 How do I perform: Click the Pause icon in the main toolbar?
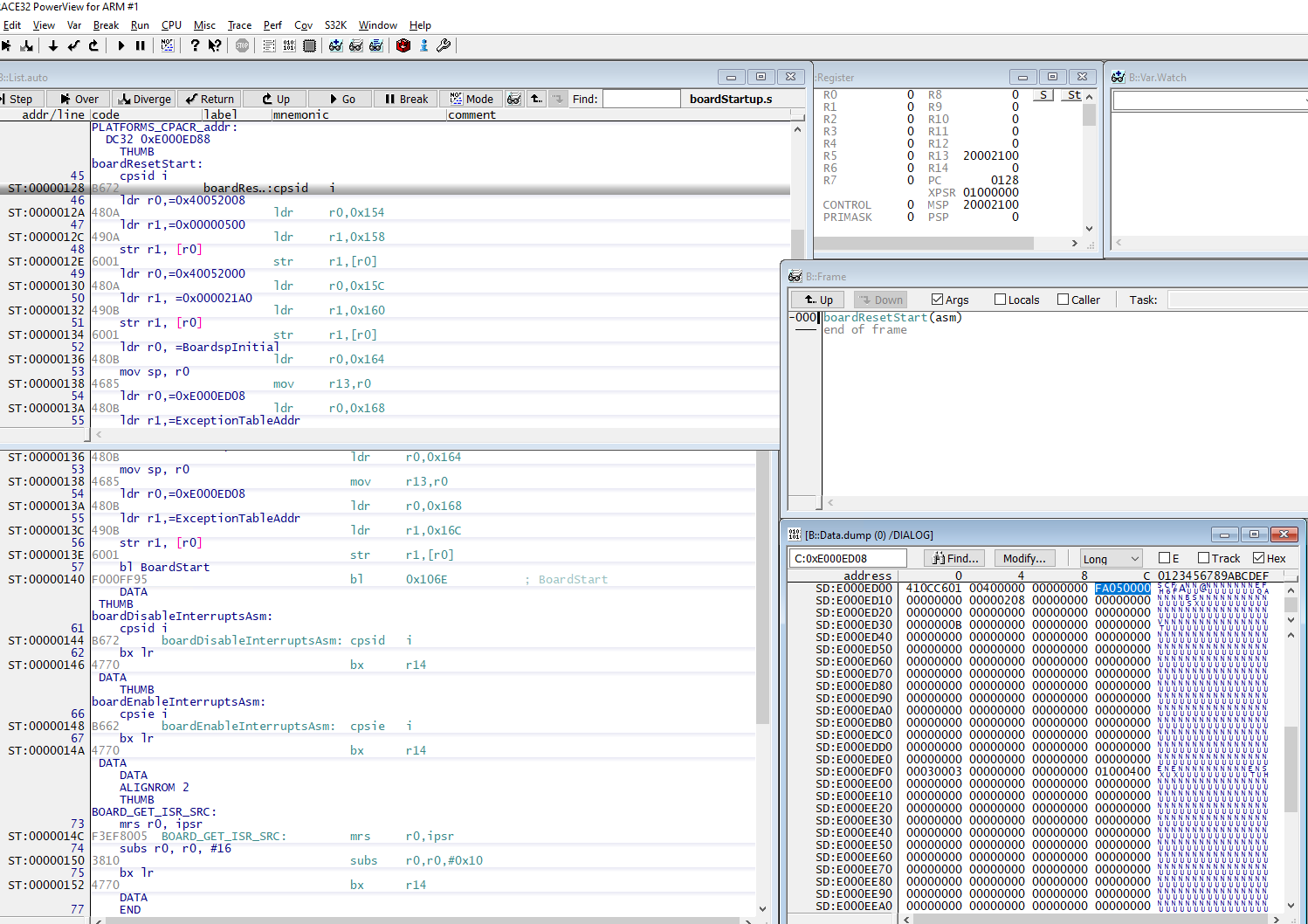tap(139, 45)
